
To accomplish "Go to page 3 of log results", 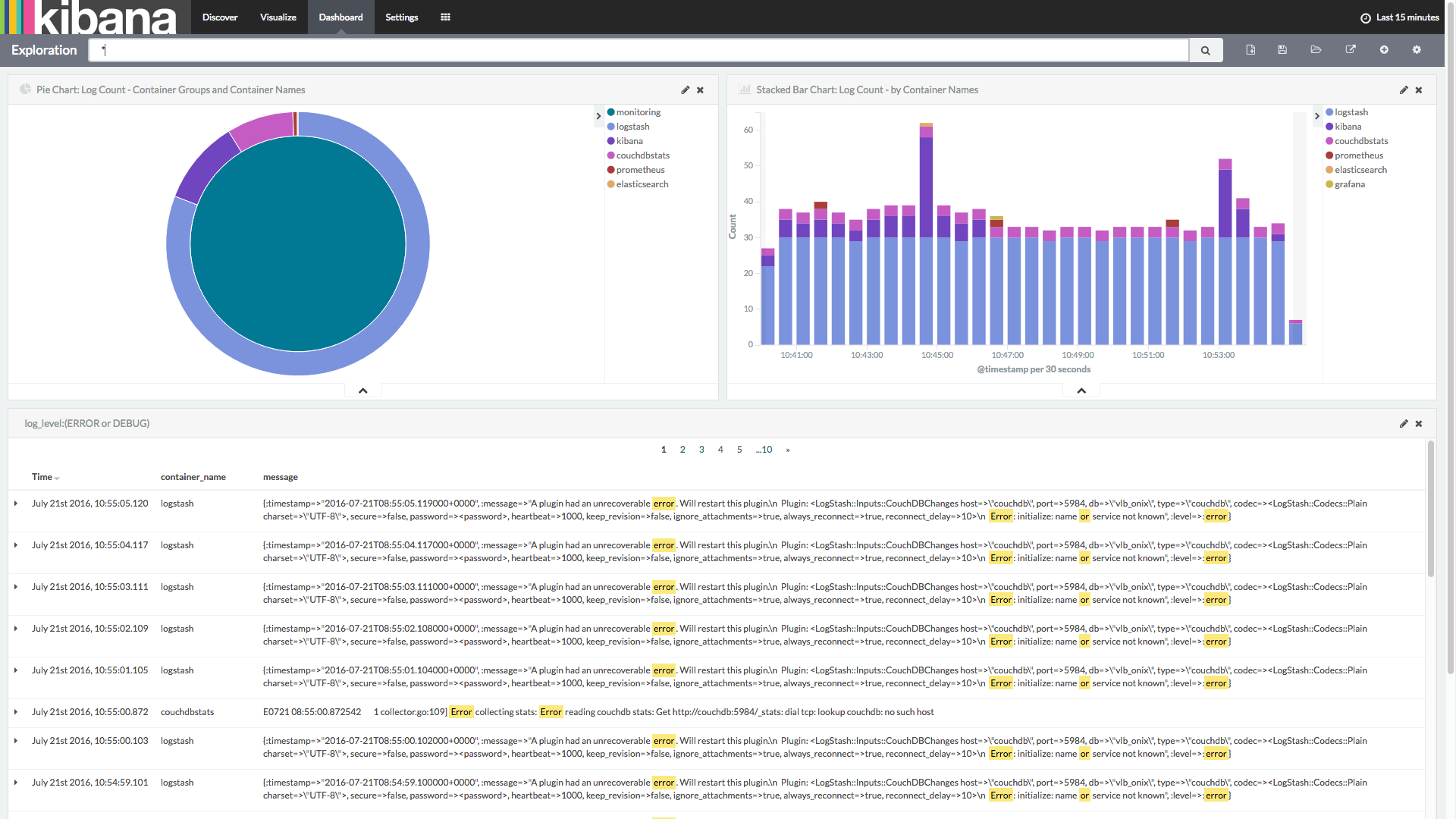I will click(x=701, y=450).
